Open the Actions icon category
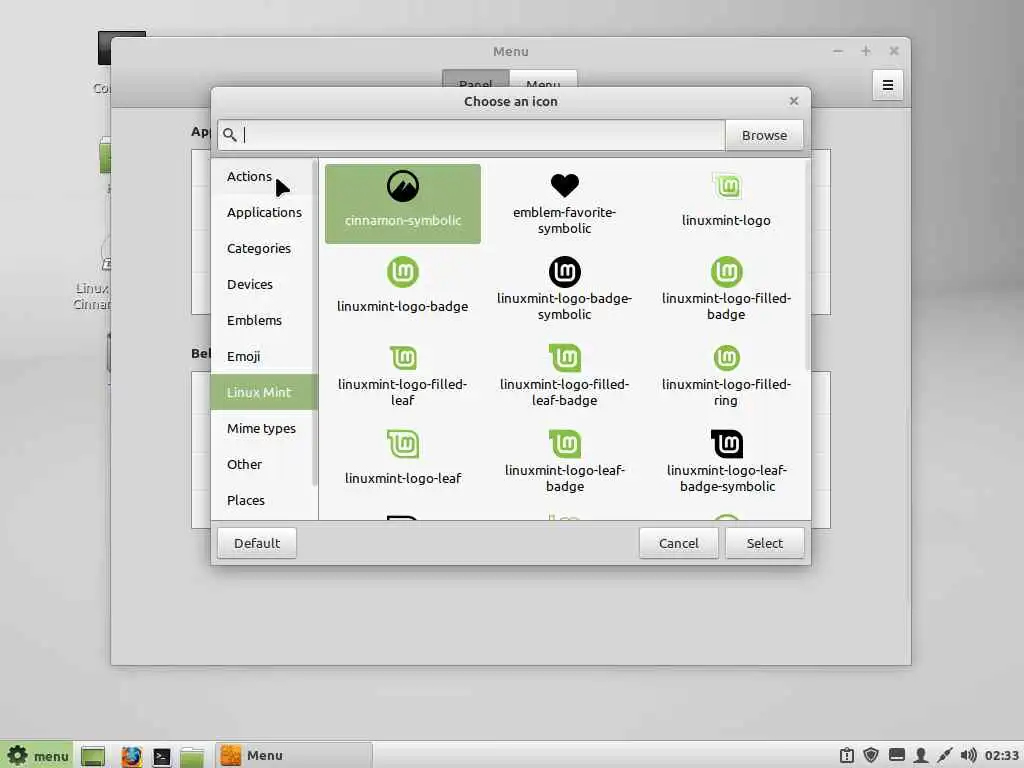The height and width of the screenshot is (768, 1024). [264, 176]
